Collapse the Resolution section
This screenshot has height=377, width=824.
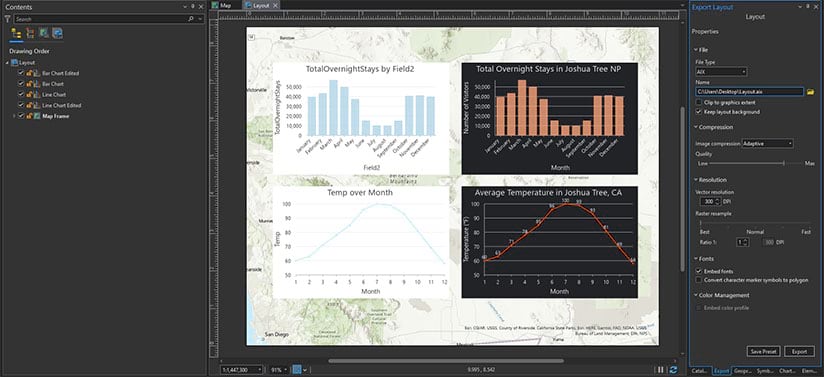695,180
